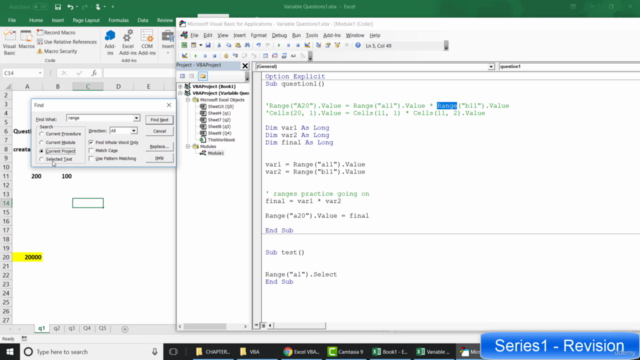This screenshot has height=360, width=640.
Task: Open Insert UserForm dropdown arrow in toolbar
Action: [200, 45]
